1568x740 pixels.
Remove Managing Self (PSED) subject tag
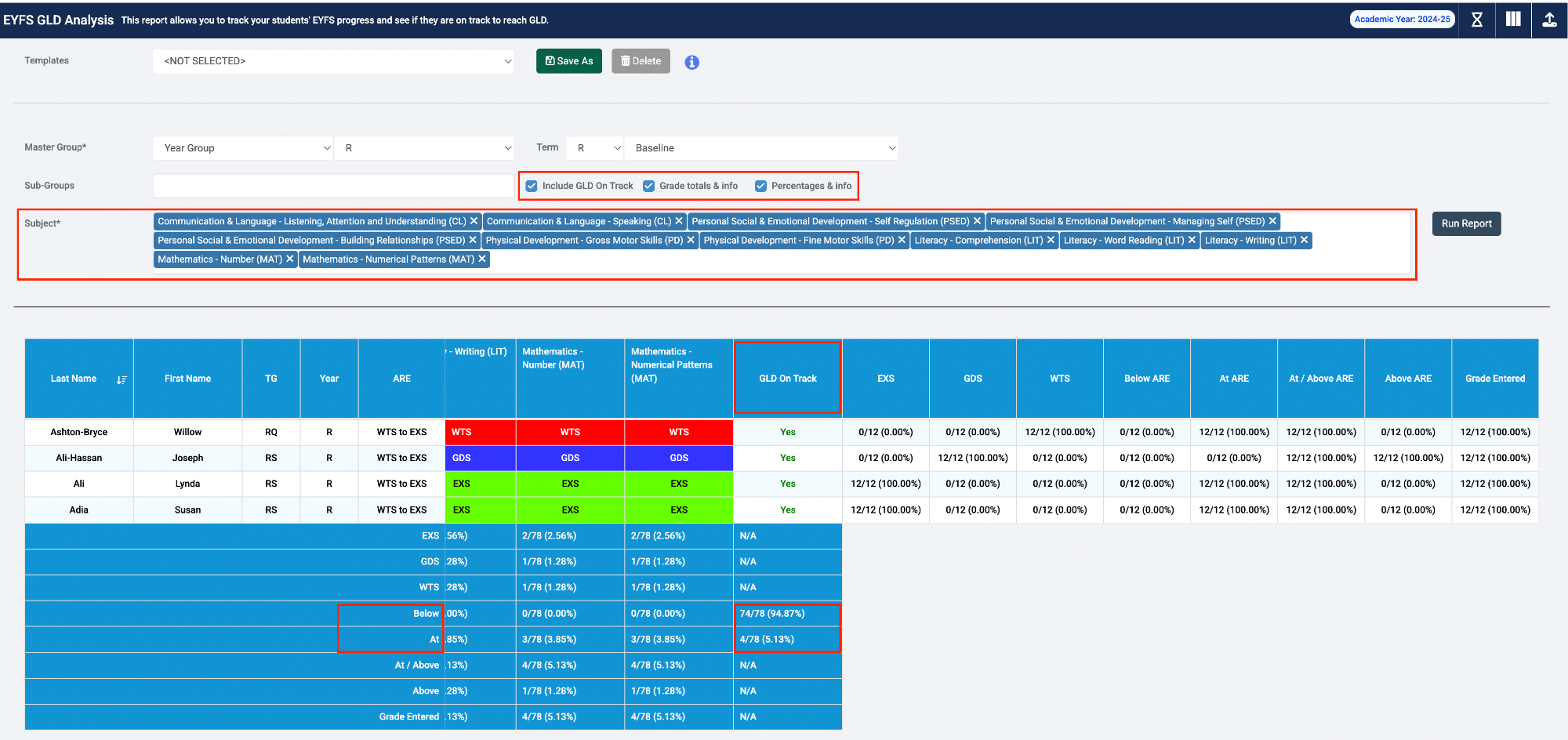(1272, 221)
